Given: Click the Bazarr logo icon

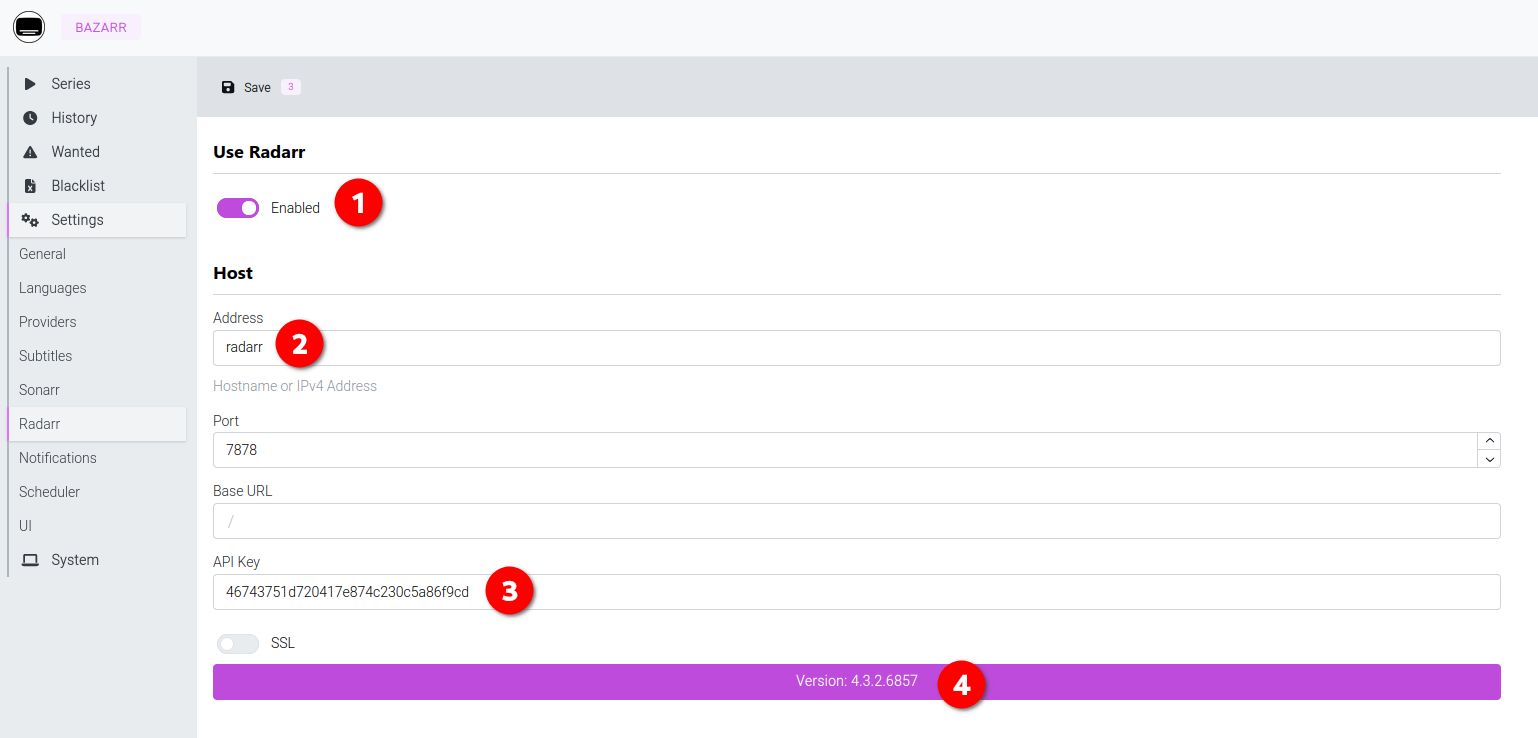Looking at the screenshot, I should (x=29, y=28).
